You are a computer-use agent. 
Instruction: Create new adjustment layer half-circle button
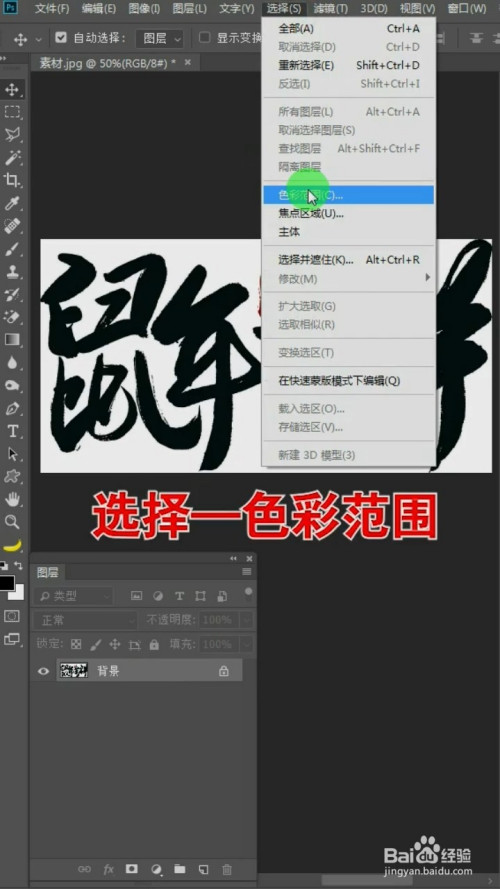pyautogui.click(x=156, y=869)
